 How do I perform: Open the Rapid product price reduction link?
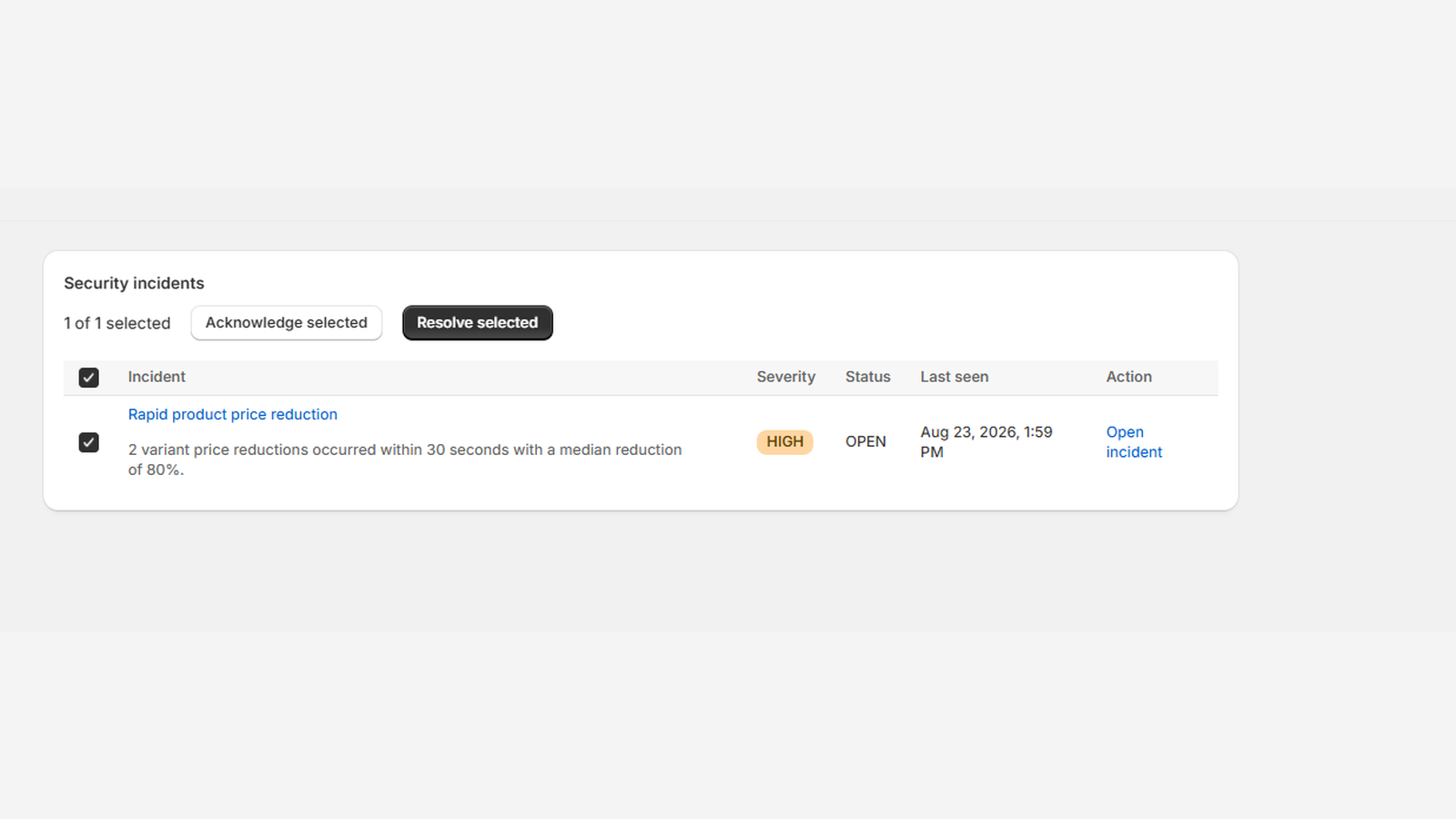[x=233, y=414]
